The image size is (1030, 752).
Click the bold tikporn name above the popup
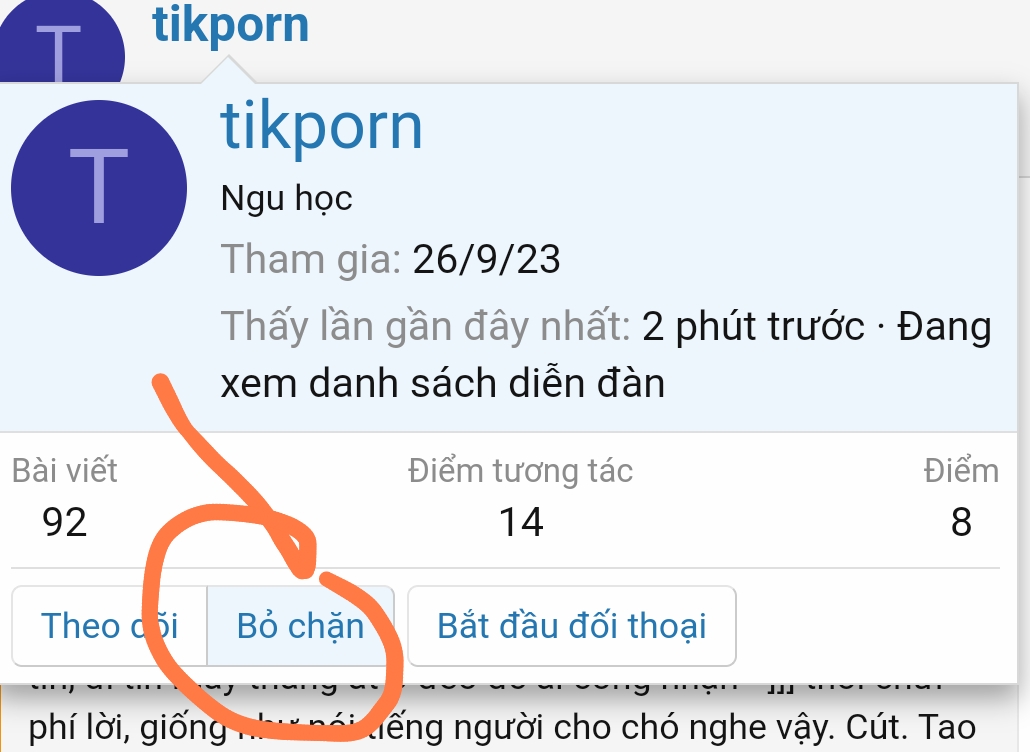click(x=231, y=26)
